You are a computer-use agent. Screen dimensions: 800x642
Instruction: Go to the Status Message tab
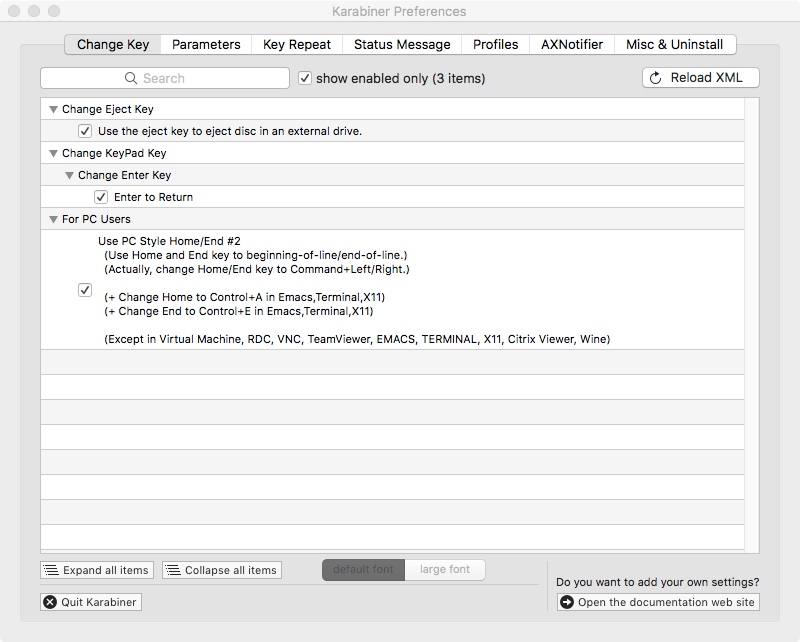[402, 44]
